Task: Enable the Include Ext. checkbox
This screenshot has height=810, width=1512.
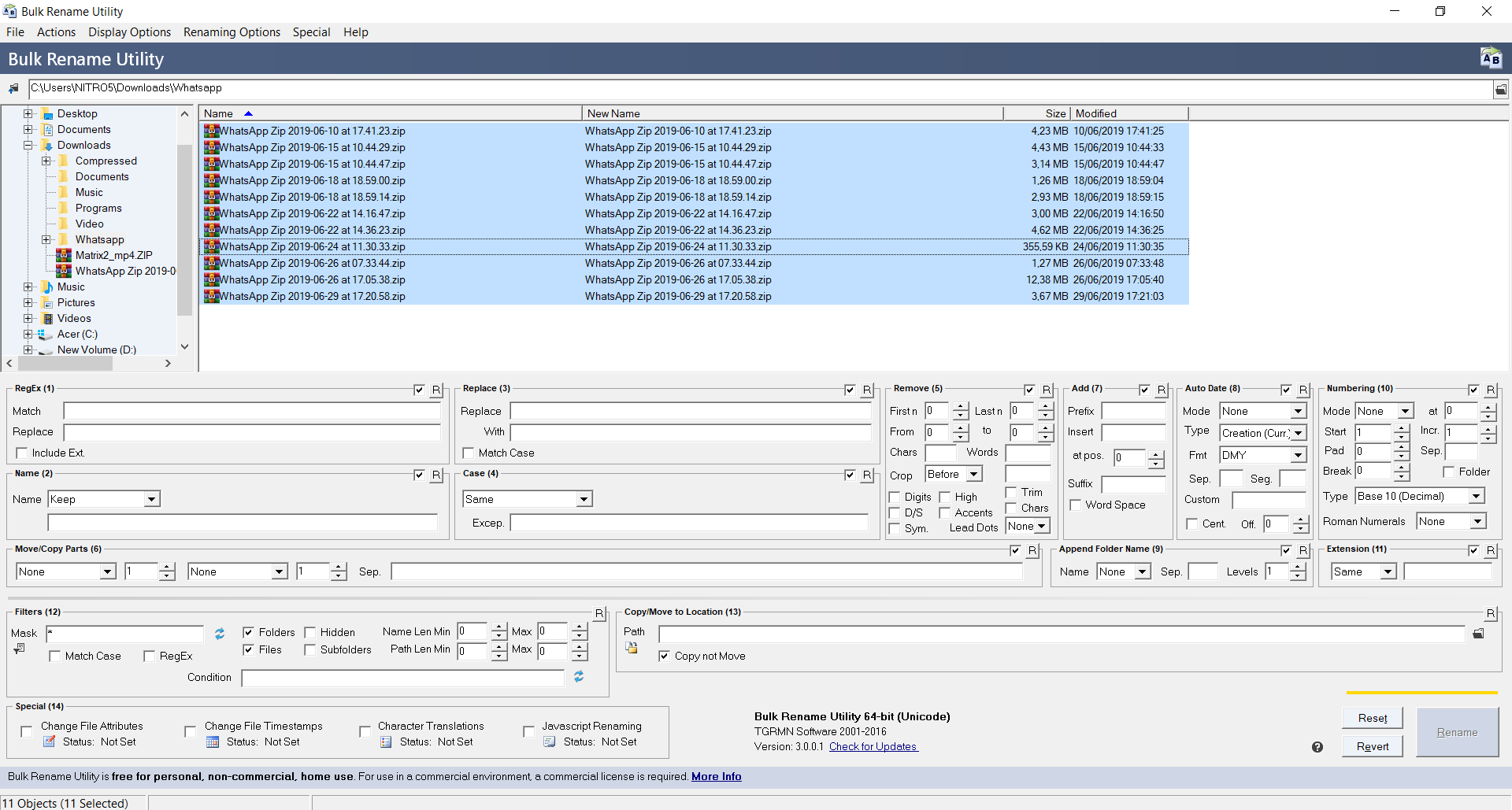Action: click(x=22, y=453)
